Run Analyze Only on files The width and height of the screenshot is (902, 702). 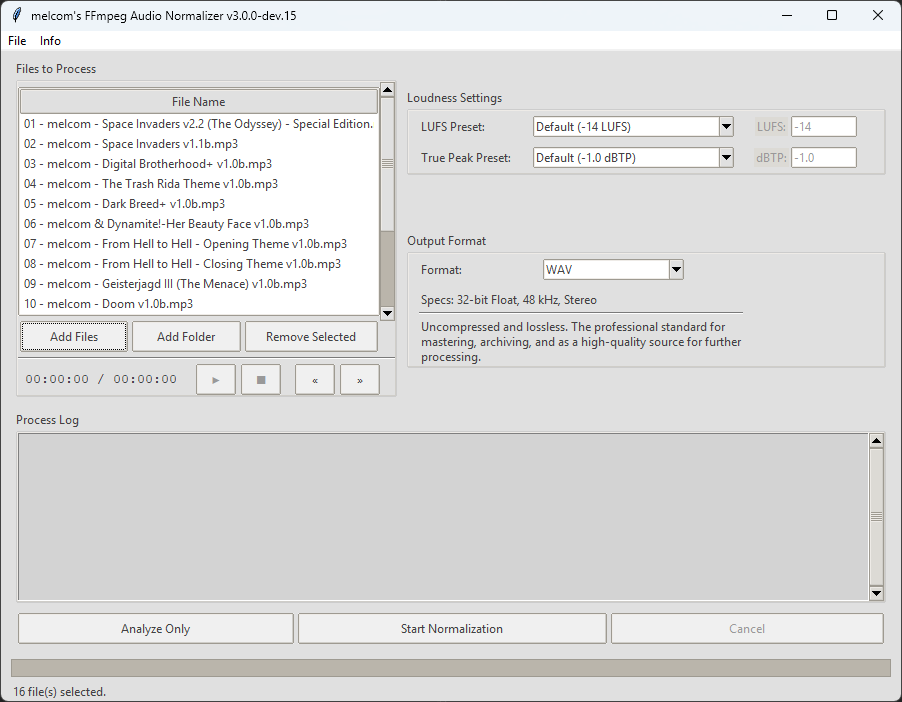(x=155, y=629)
